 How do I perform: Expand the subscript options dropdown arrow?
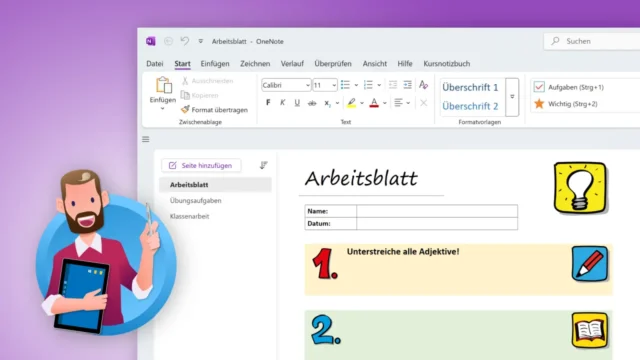point(337,103)
